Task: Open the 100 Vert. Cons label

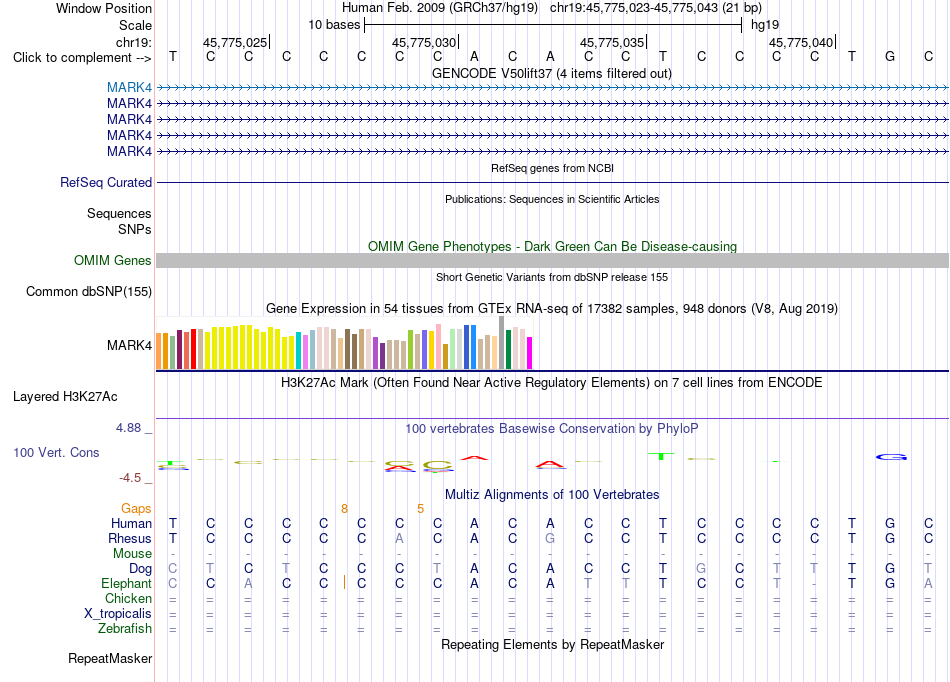Action: [x=56, y=452]
